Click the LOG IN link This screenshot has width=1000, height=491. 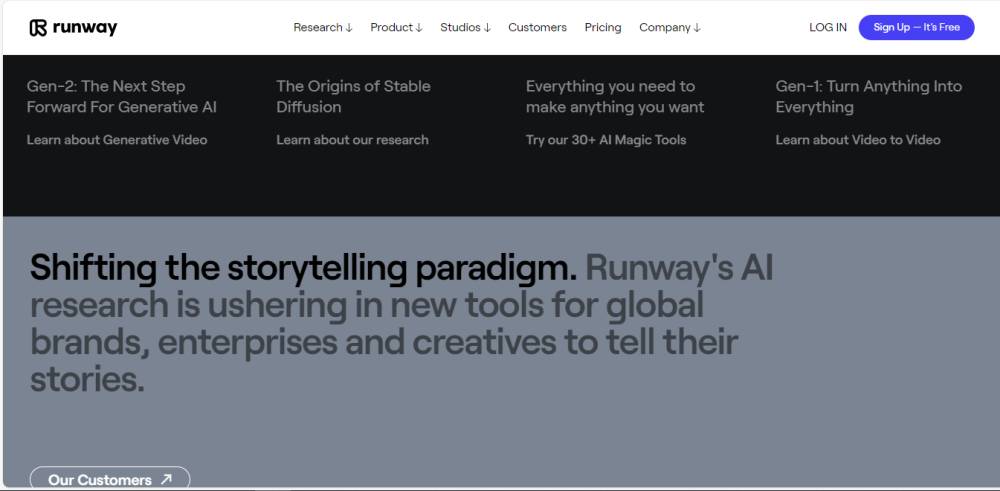click(x=828, y=27)
